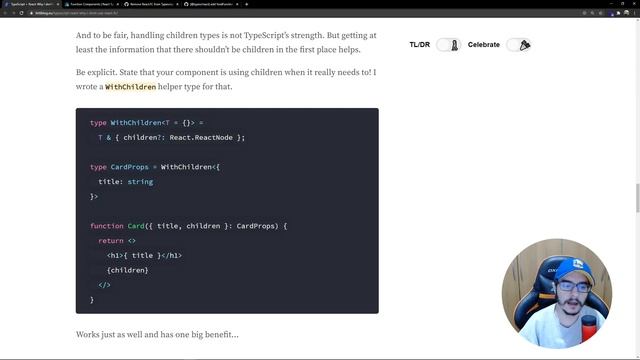This screenshot has width=640, height=360.
Task: Click the page vertical scrollbar thumb
Action: pyautogui.click(x=638, y=198)
